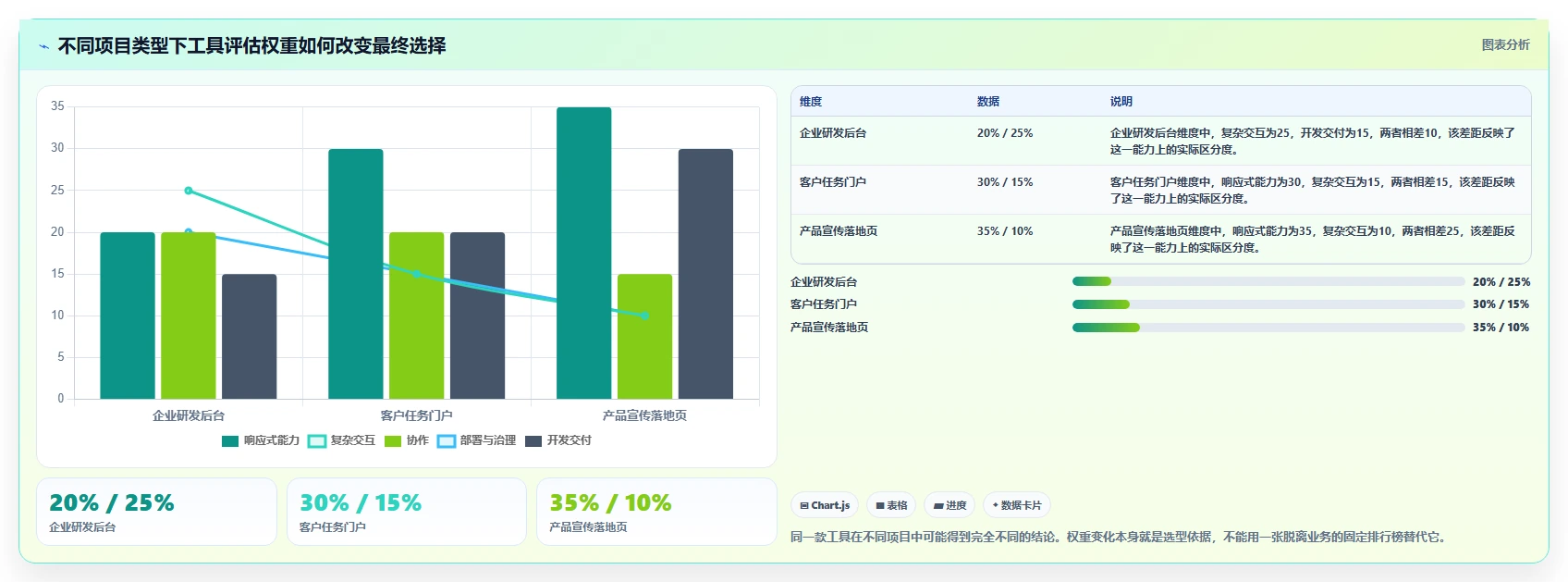Click the 表格 tag chip
This screenshot has width=1568, height=582.
pyautogui.click(x=891, y=505)
